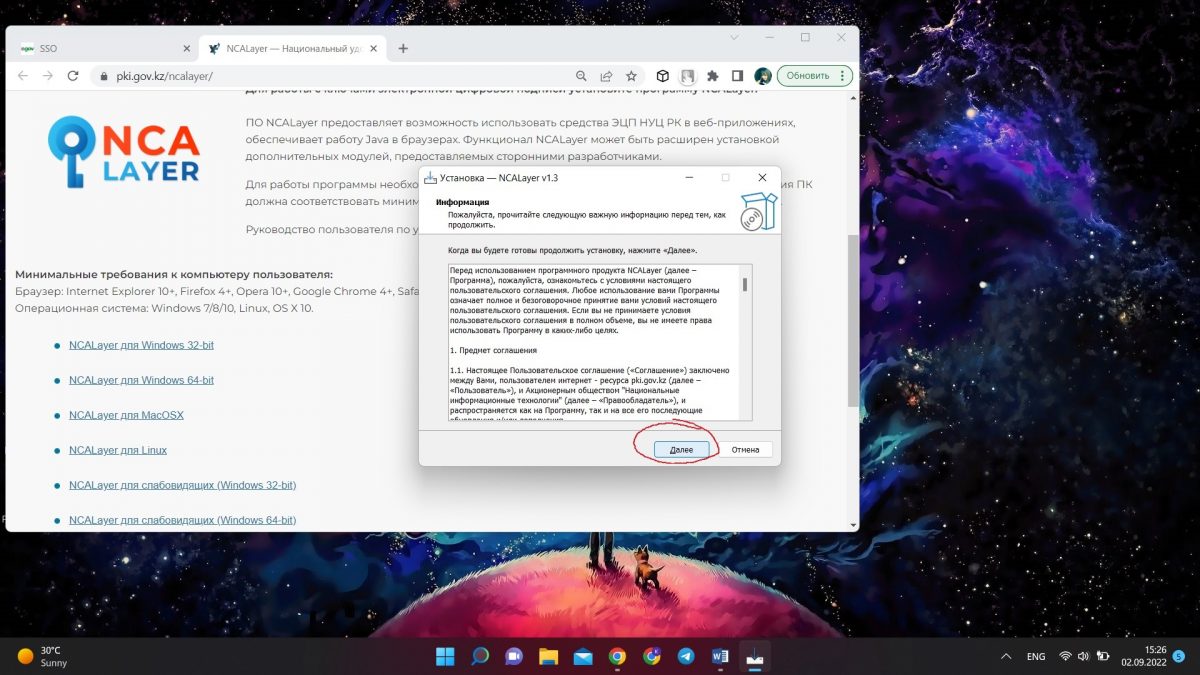Click the cube extension icon in Chrome toolbar

tap(662, 76)
